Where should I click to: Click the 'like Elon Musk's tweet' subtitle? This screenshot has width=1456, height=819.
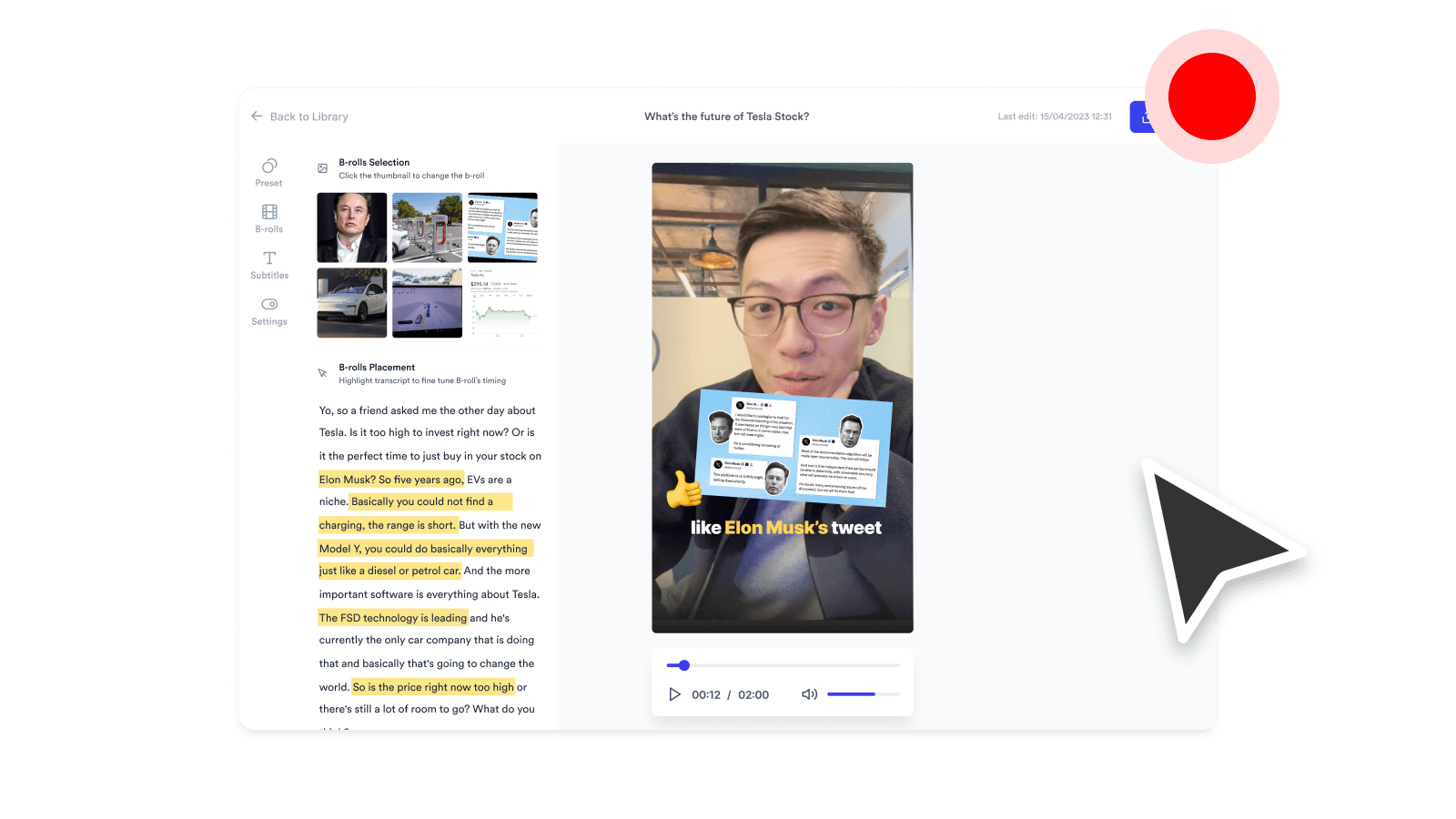tap(786, 528)
